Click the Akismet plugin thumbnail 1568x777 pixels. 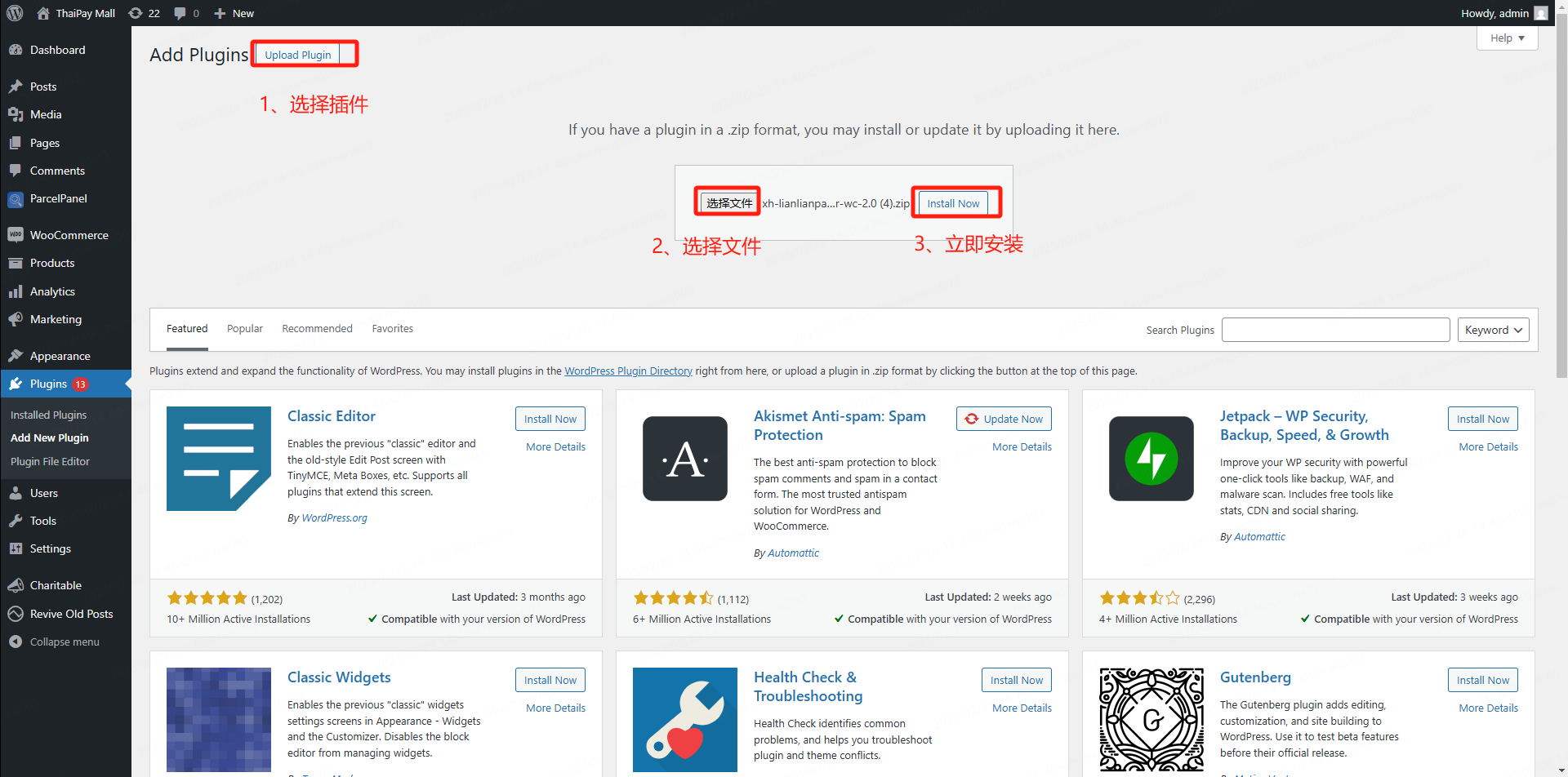tap(685, 459)
